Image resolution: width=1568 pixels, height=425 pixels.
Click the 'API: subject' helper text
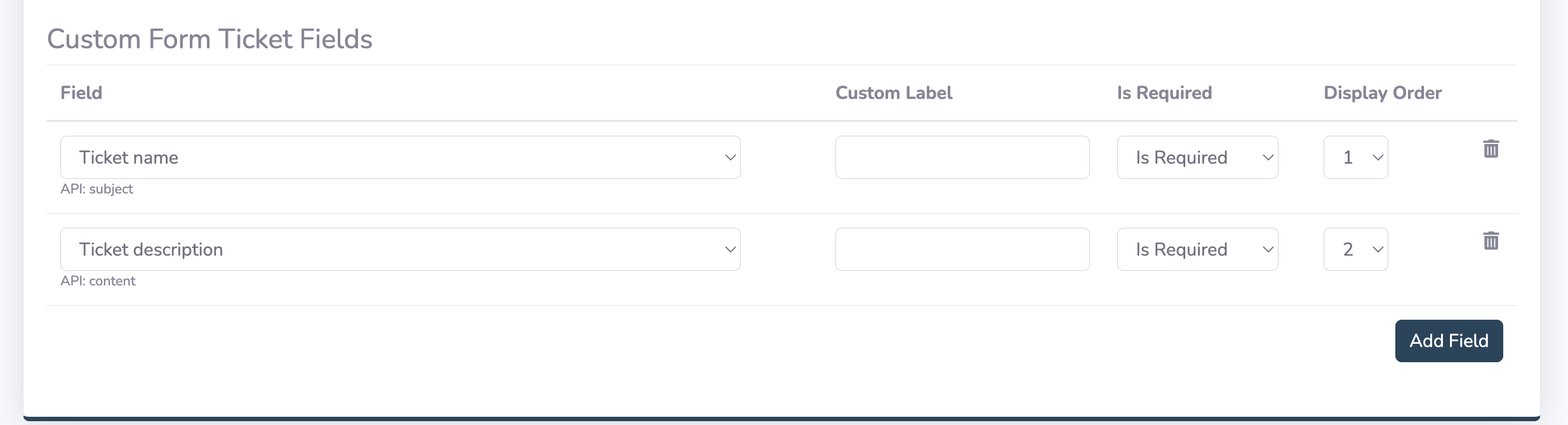click(x=96, y=189)
